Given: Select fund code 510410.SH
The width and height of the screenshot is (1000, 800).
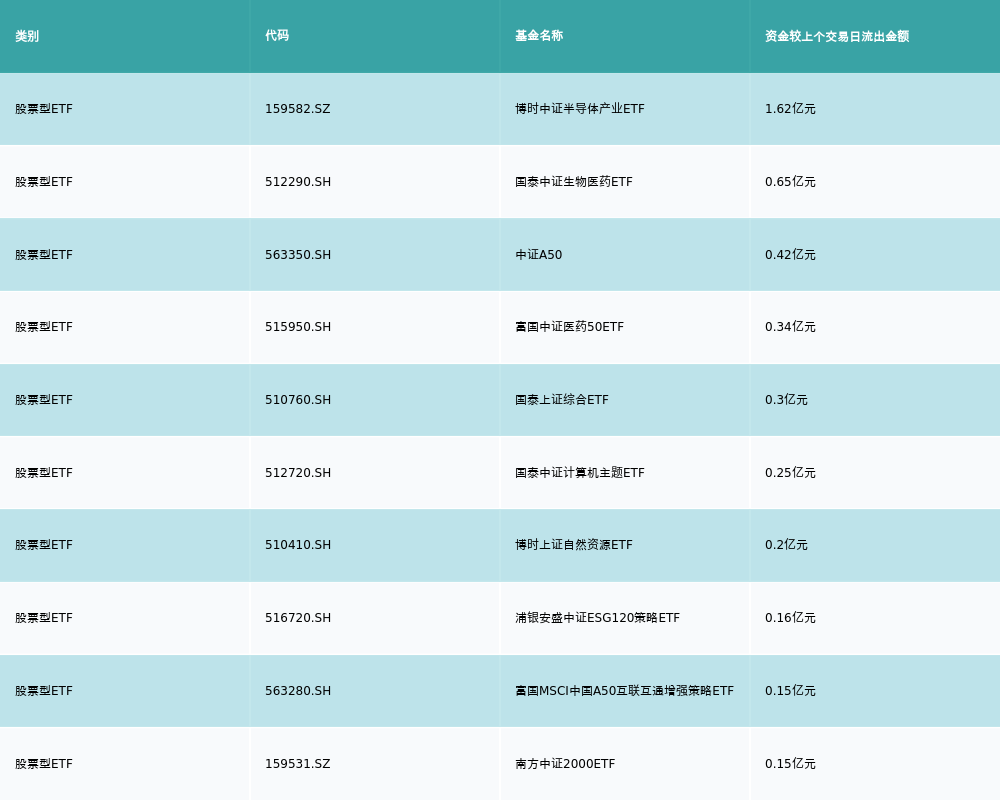Looking at the screenshot, I should tap(298, 545).
